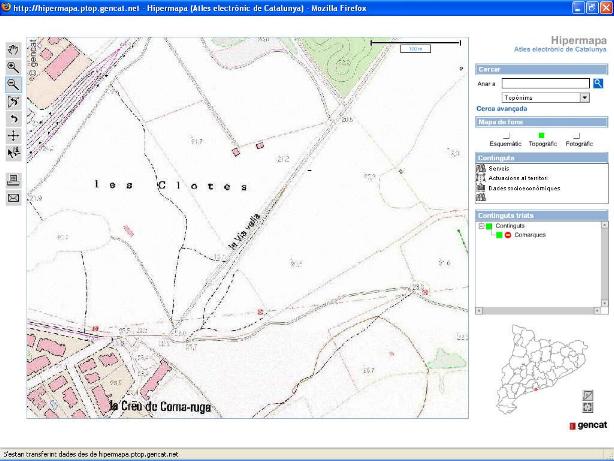614x461 pixels.
Task: Open the Serveis content item
Action: pos(500,169)
